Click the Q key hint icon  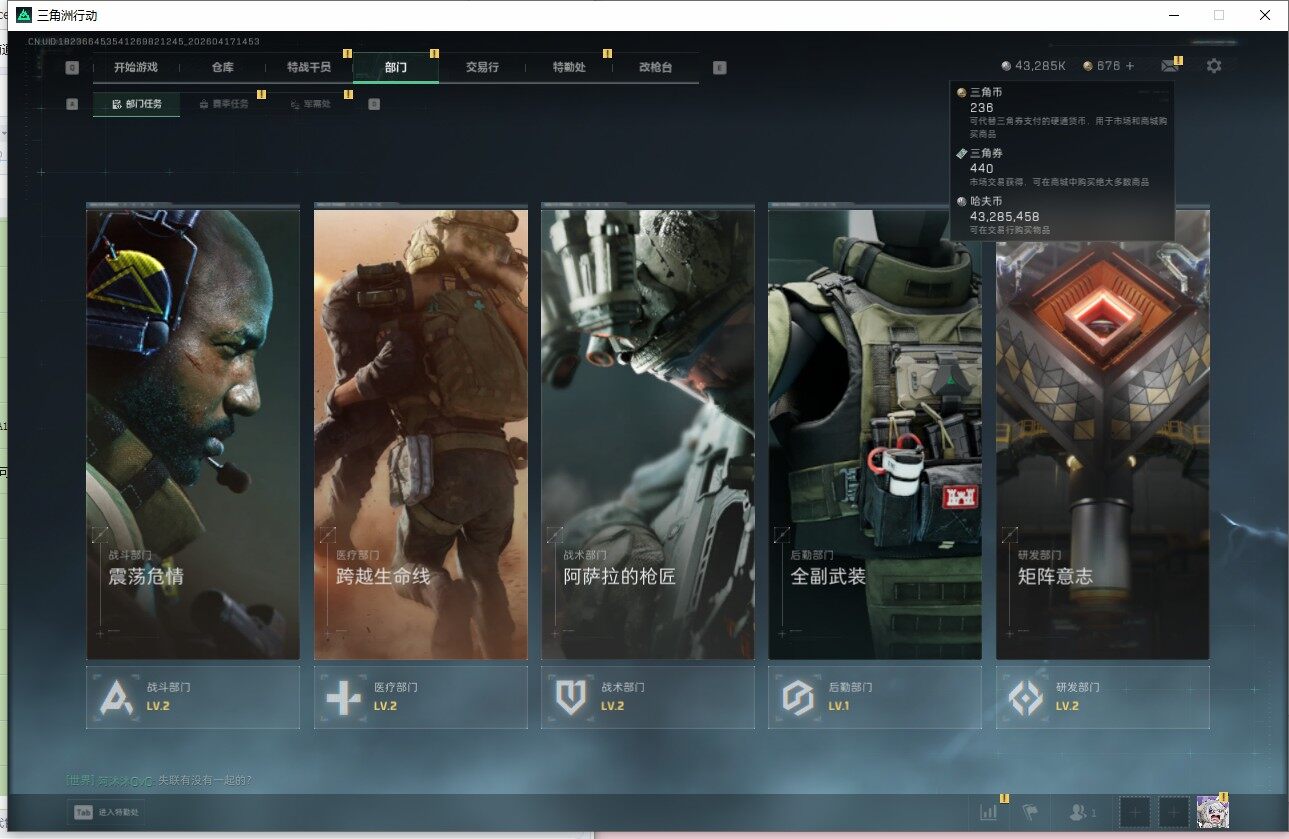[72, 68]
